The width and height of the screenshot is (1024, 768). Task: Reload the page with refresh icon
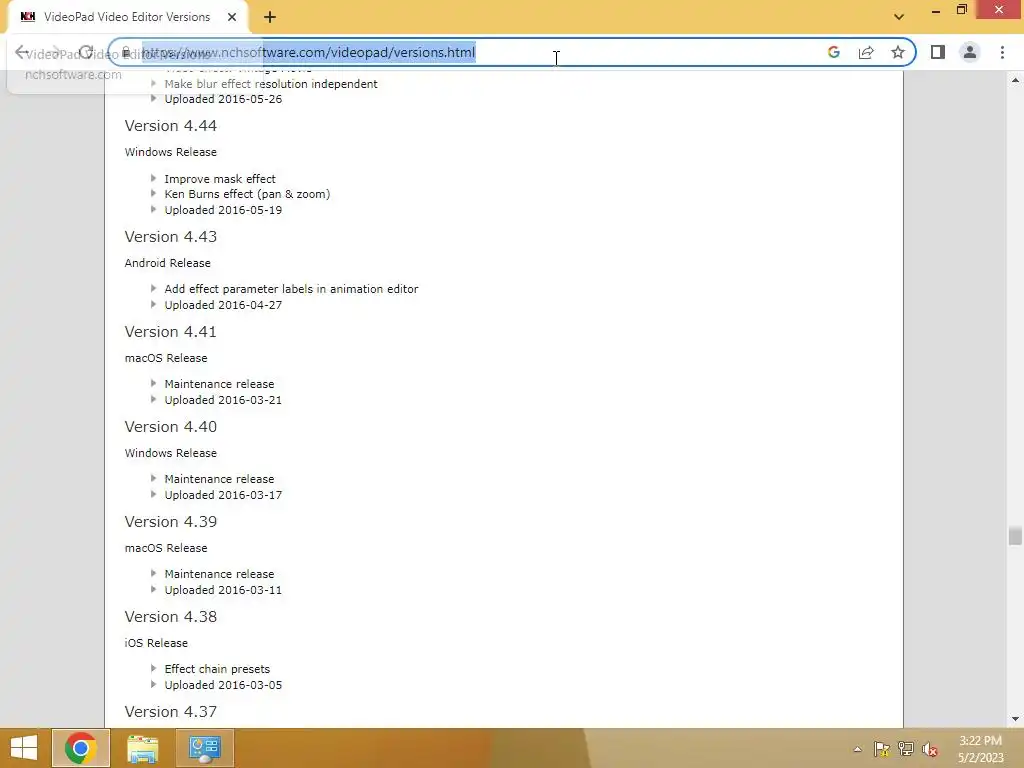(x=86, y=52)
